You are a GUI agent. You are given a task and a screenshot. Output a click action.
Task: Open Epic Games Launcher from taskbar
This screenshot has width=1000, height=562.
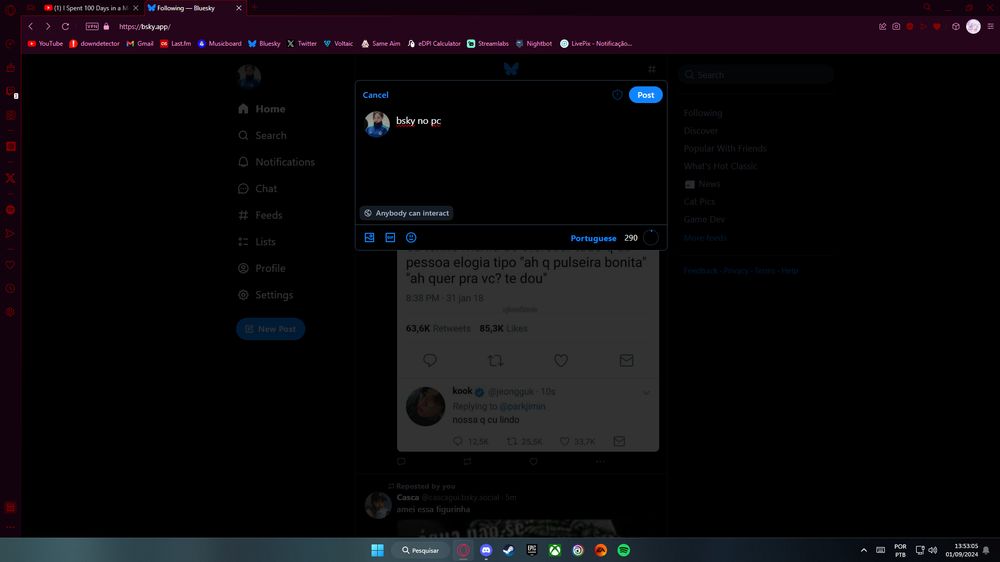(x=532, y=550)
